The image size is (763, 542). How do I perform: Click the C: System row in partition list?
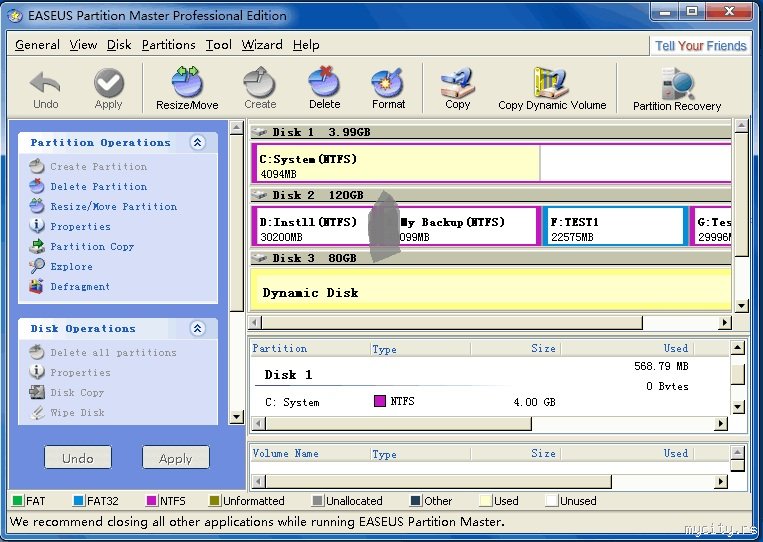(x=491, y=402)
